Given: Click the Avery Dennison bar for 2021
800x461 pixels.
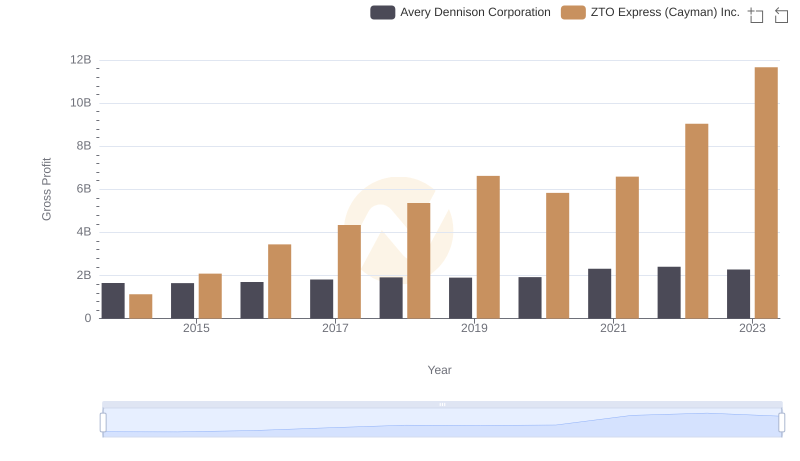Looking at the screenshot, I should tap(599, 294).
